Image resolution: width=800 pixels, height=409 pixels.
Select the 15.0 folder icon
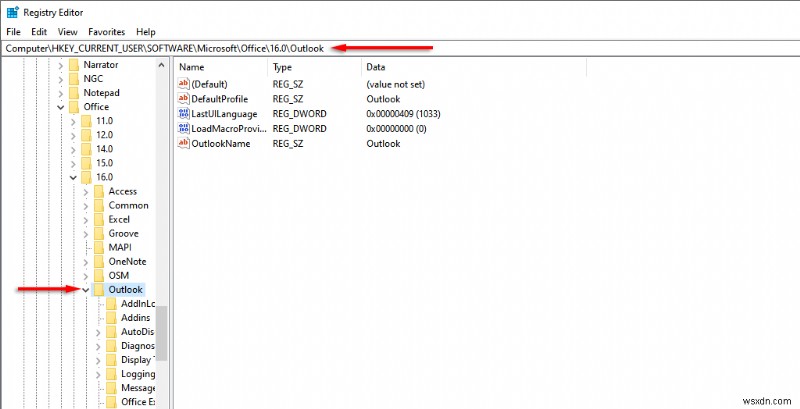(x=87, y=163)
